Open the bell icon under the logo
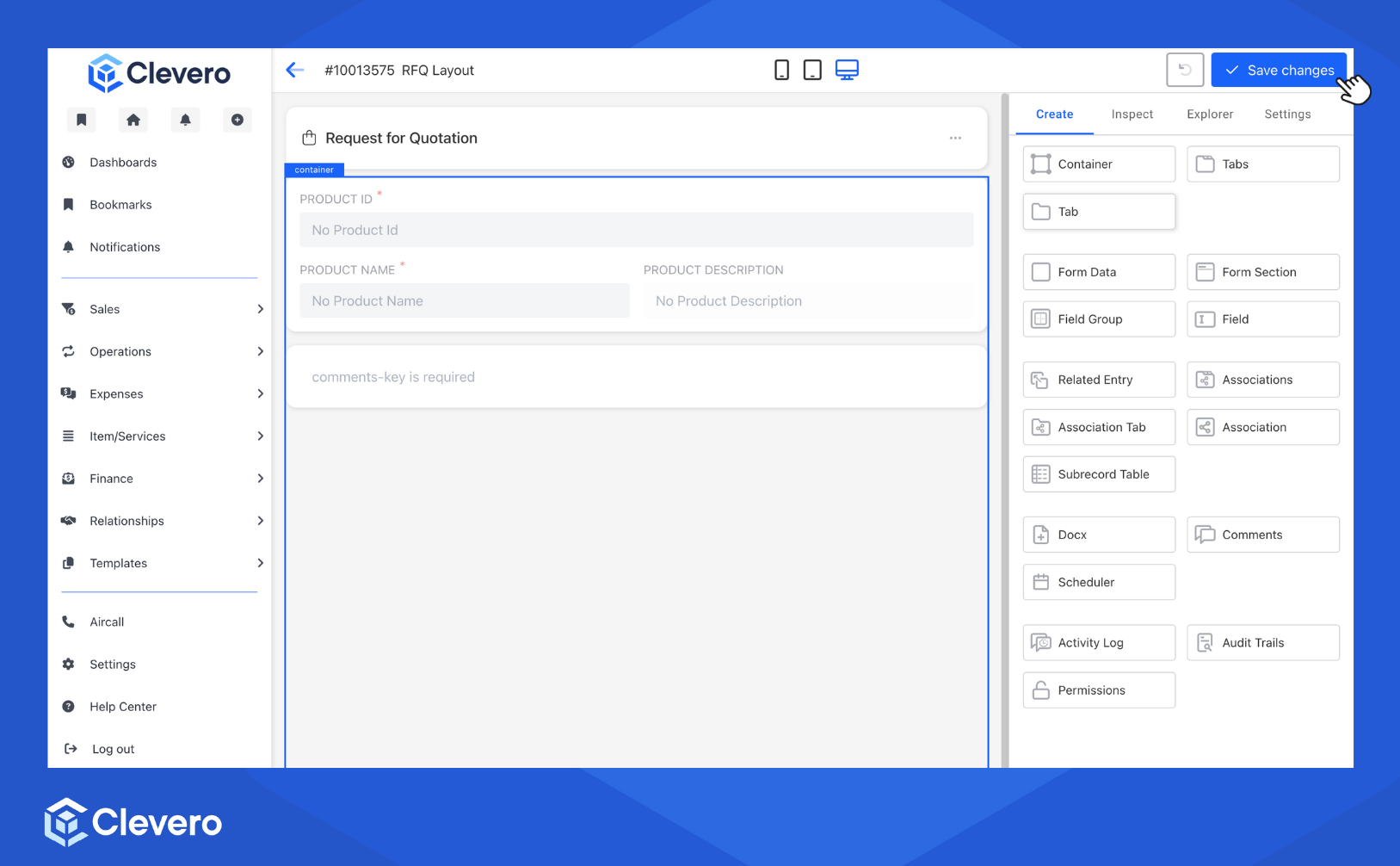Viewport: 1400px width, 866px height. point(185,120)
